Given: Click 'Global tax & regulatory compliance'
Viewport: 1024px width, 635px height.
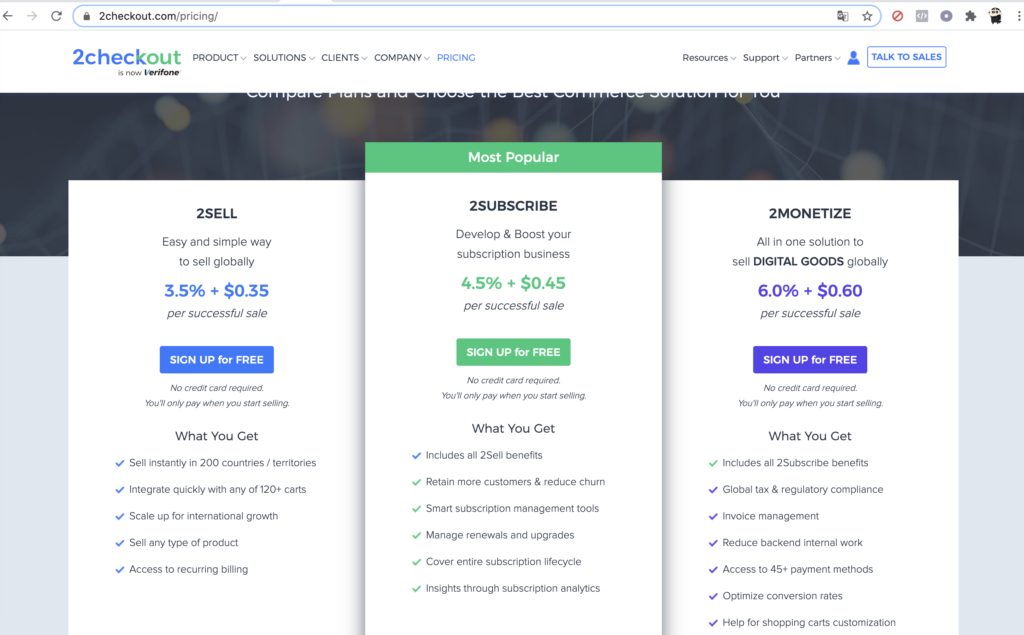Looking at the screenshot, I should [x=803, y=489].
